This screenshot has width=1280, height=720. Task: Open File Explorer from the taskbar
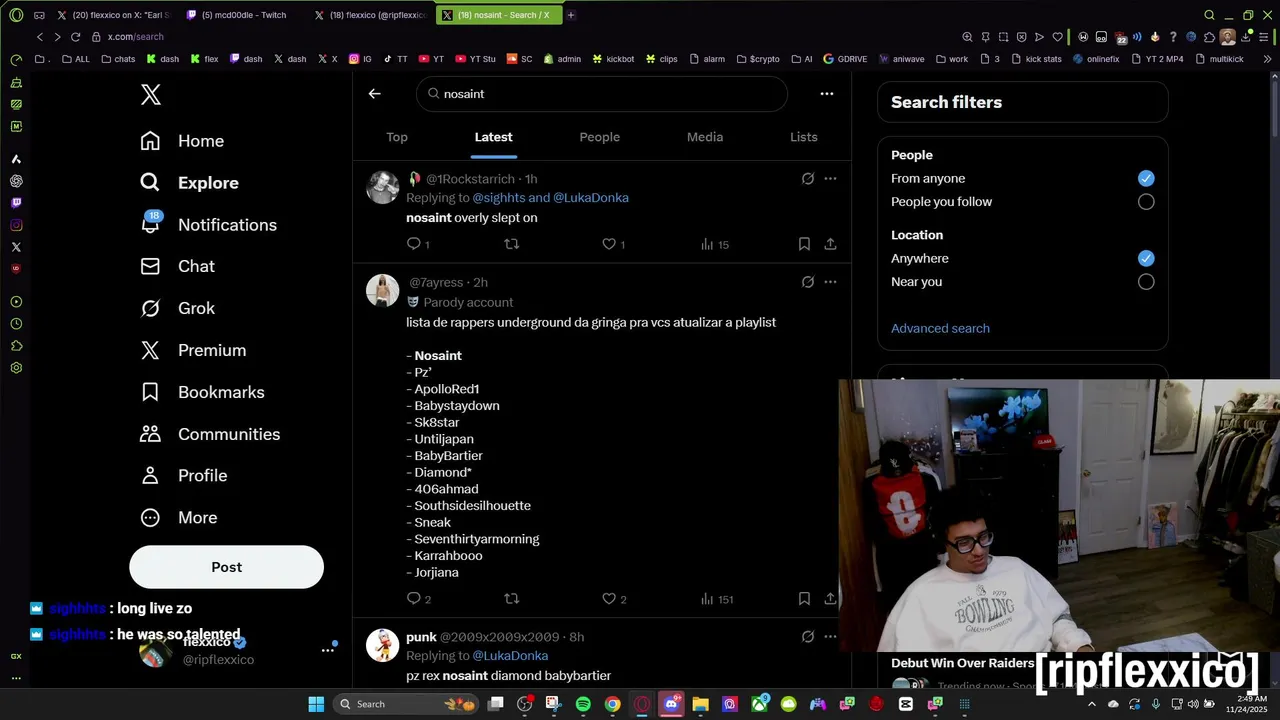700,704
